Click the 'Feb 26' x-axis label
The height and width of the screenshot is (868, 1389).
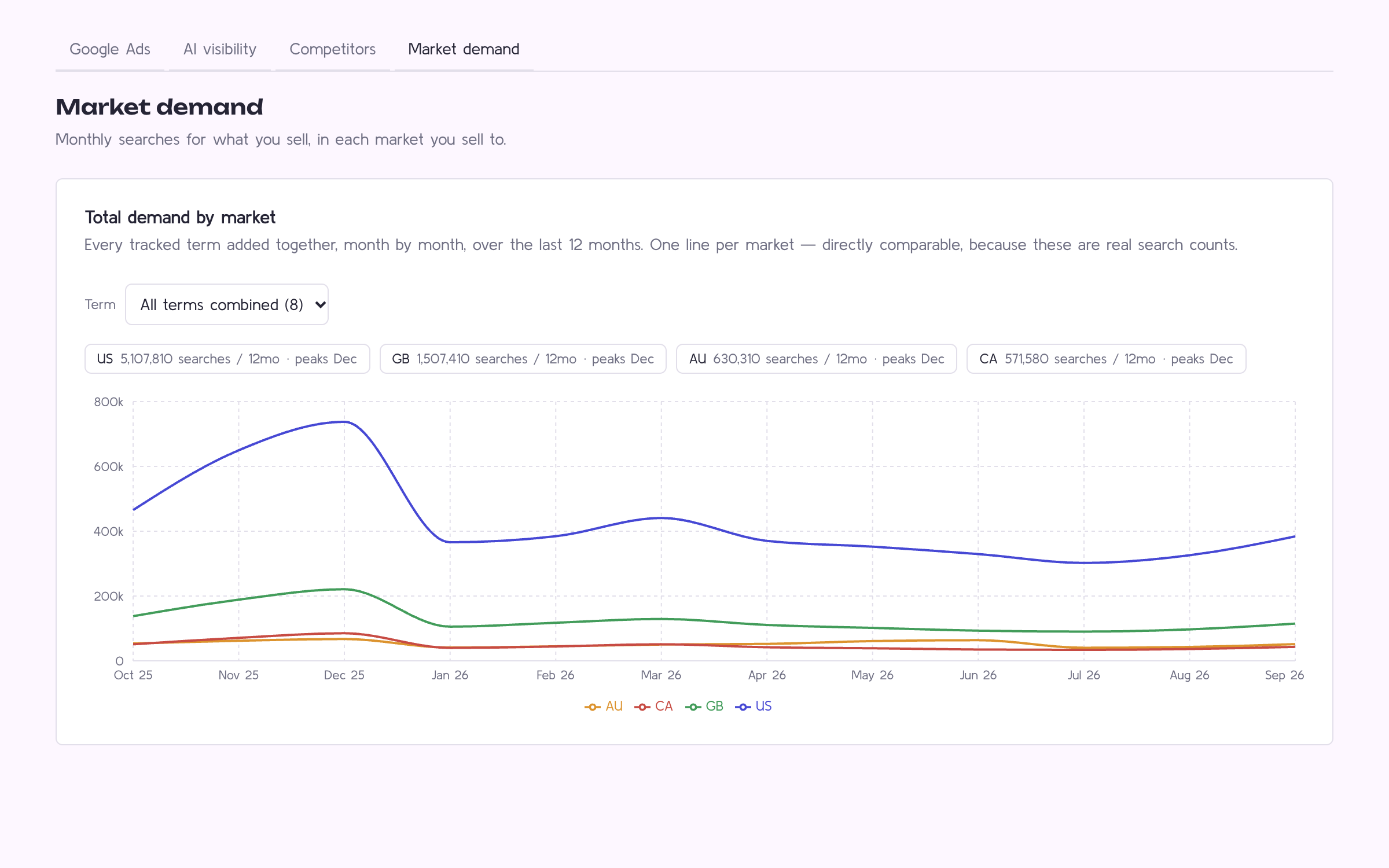click(556, 675)
